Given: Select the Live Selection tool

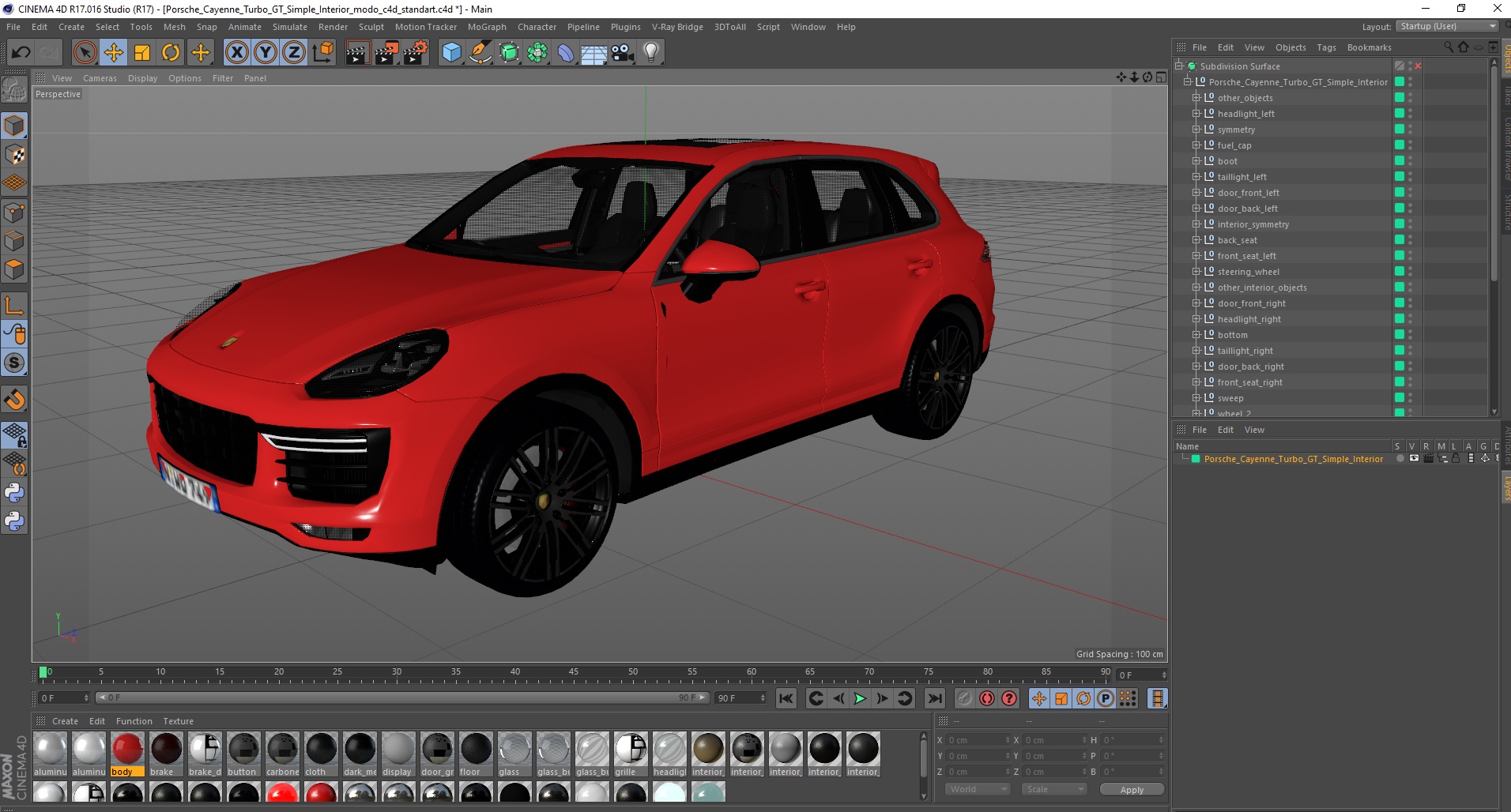Looking at the screenshot, I should click(85, 53).
